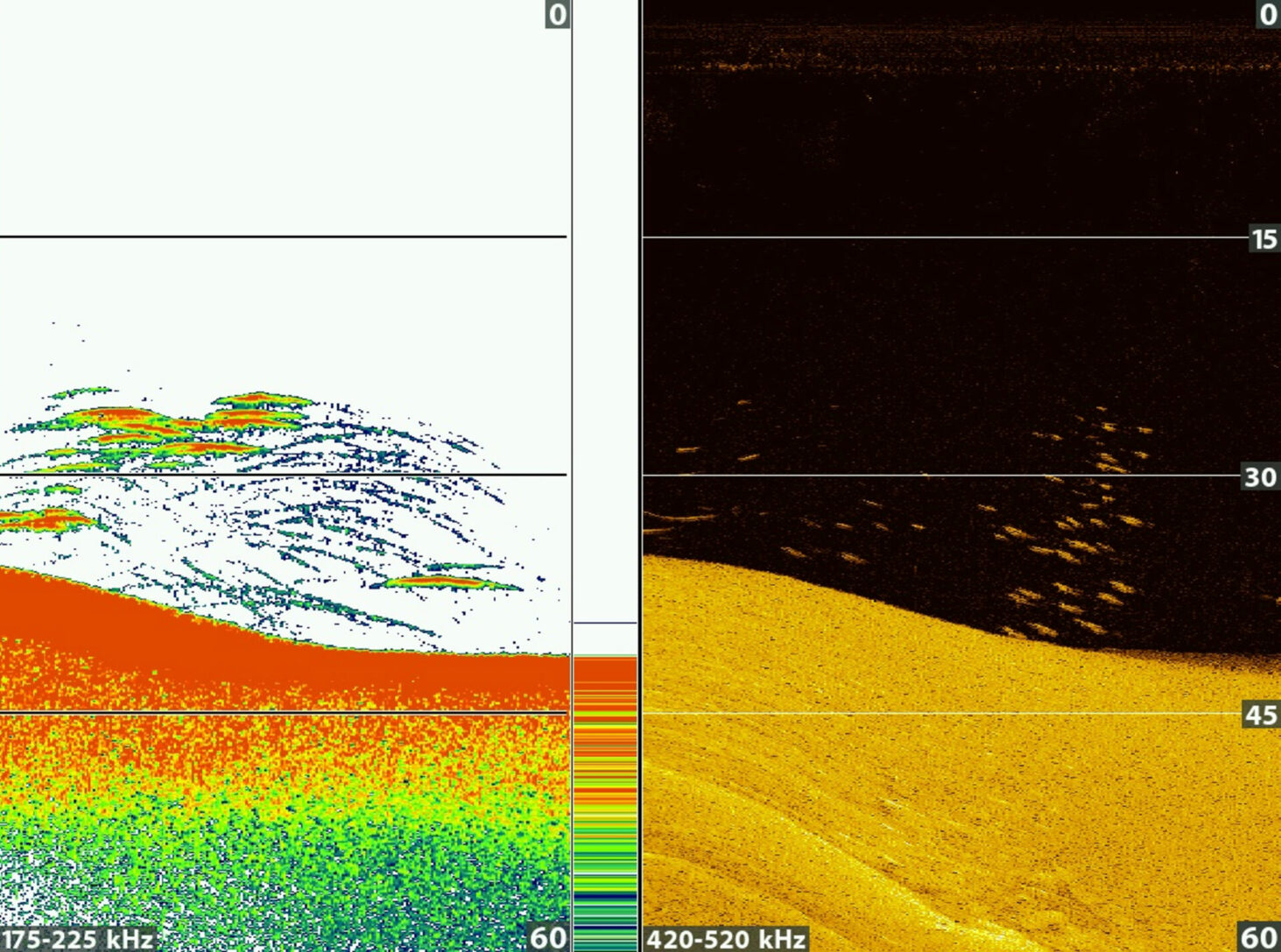Click the 420-520 kHz frequency label

coord(725,939)
